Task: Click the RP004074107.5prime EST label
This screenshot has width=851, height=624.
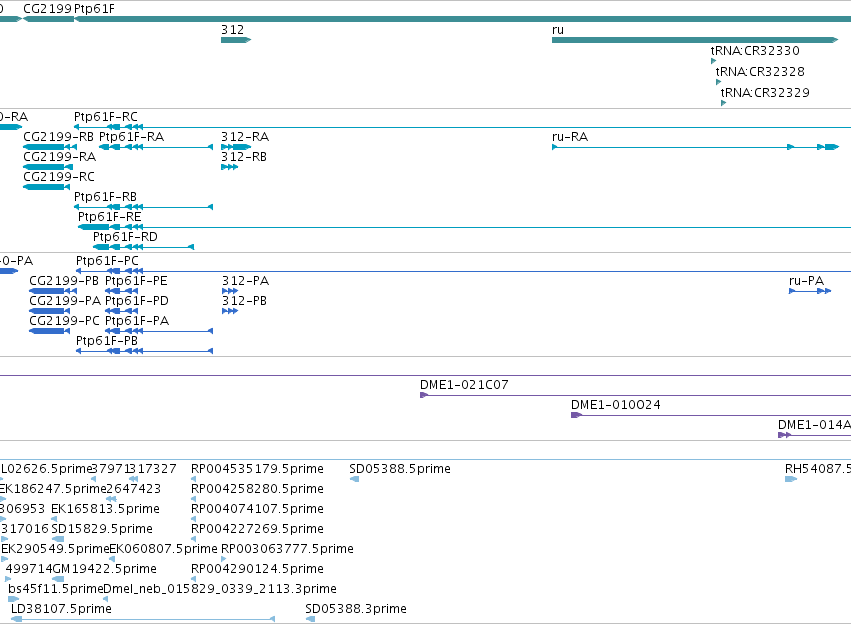Action: 257,509
